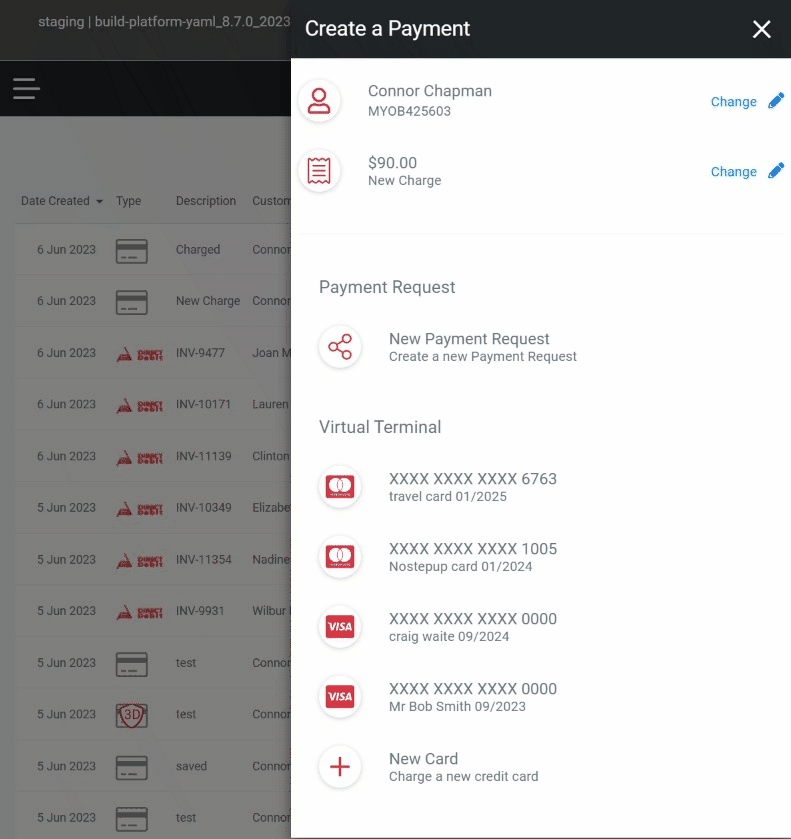
Task: Click the share icon for New Payment Request
Action: (x=340, y=347)
